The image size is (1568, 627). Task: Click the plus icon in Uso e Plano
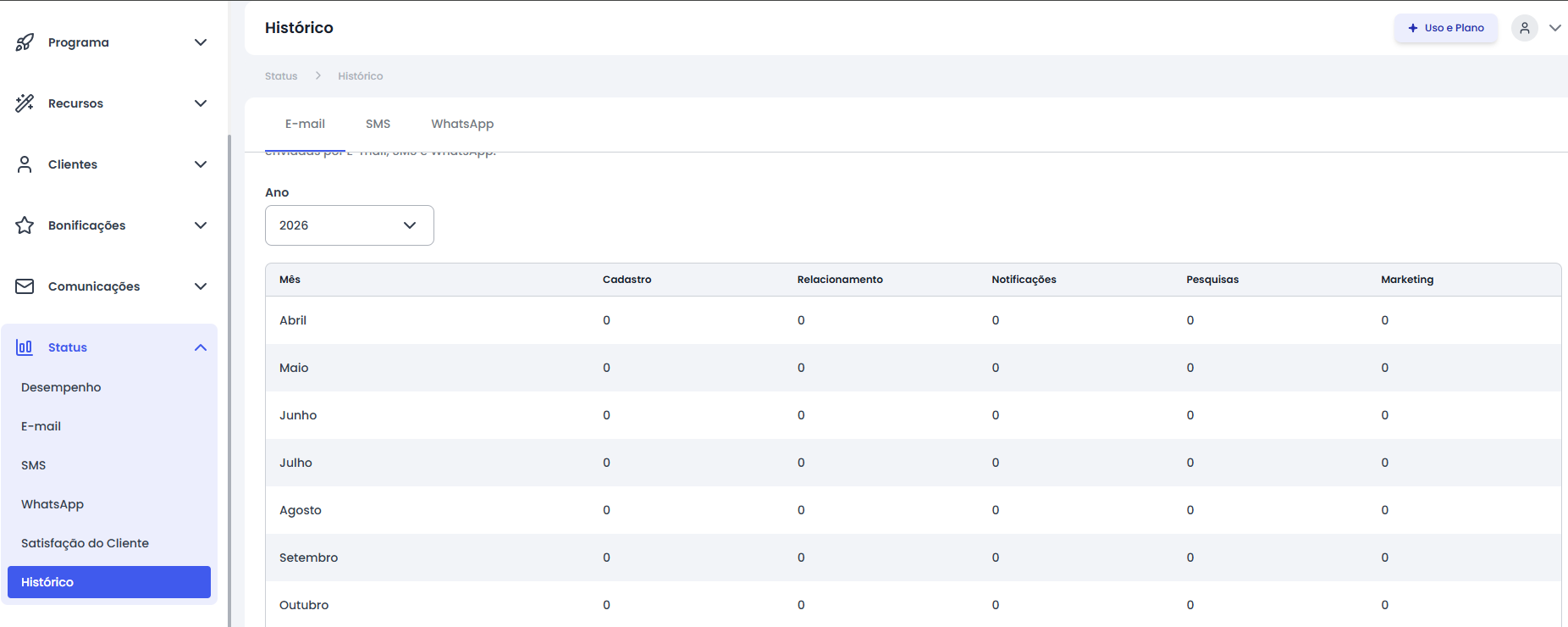pyautogui.click(x=1412, y=28)
